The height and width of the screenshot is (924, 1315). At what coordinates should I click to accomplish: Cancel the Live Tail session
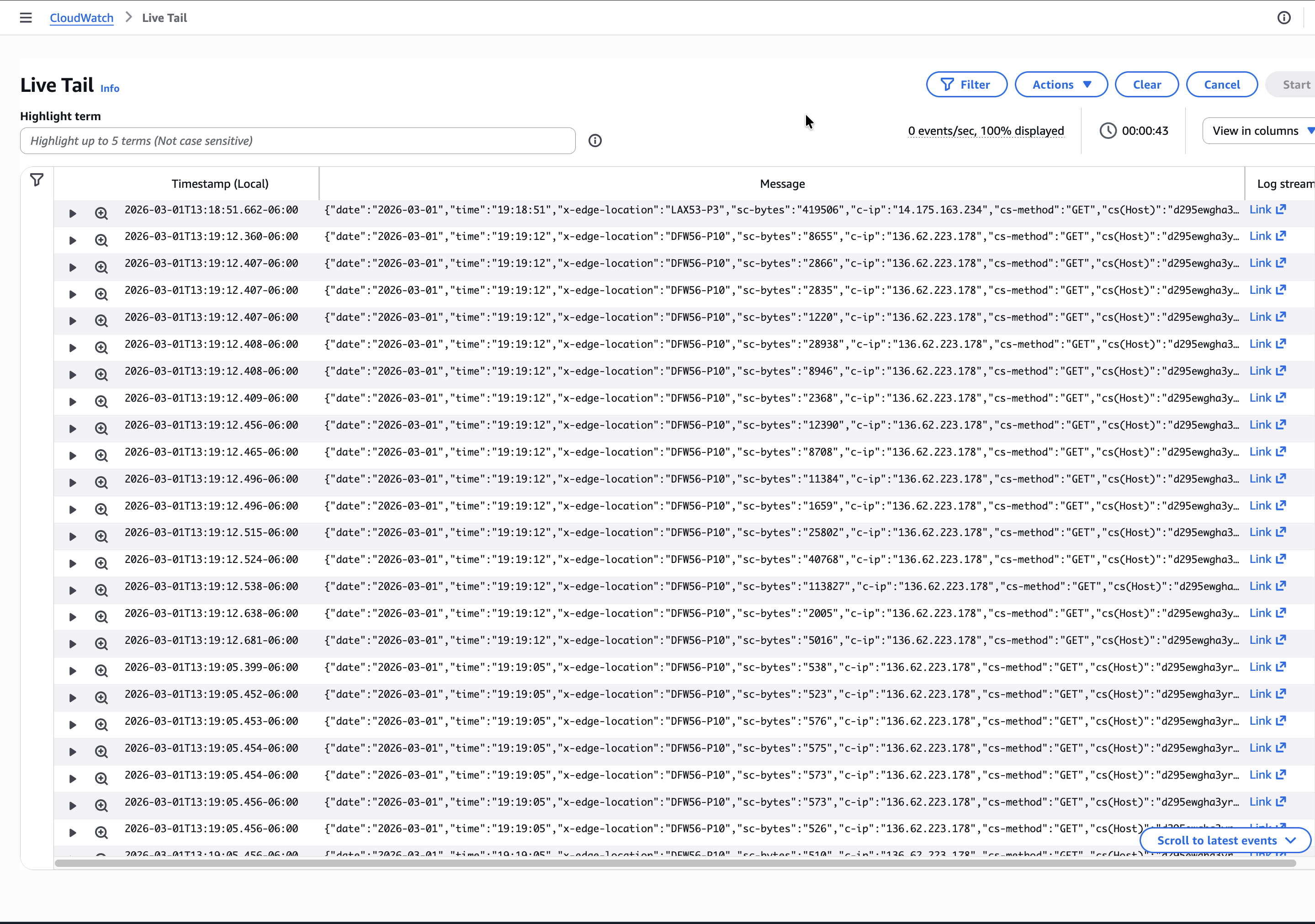[x=1222, y=84]
